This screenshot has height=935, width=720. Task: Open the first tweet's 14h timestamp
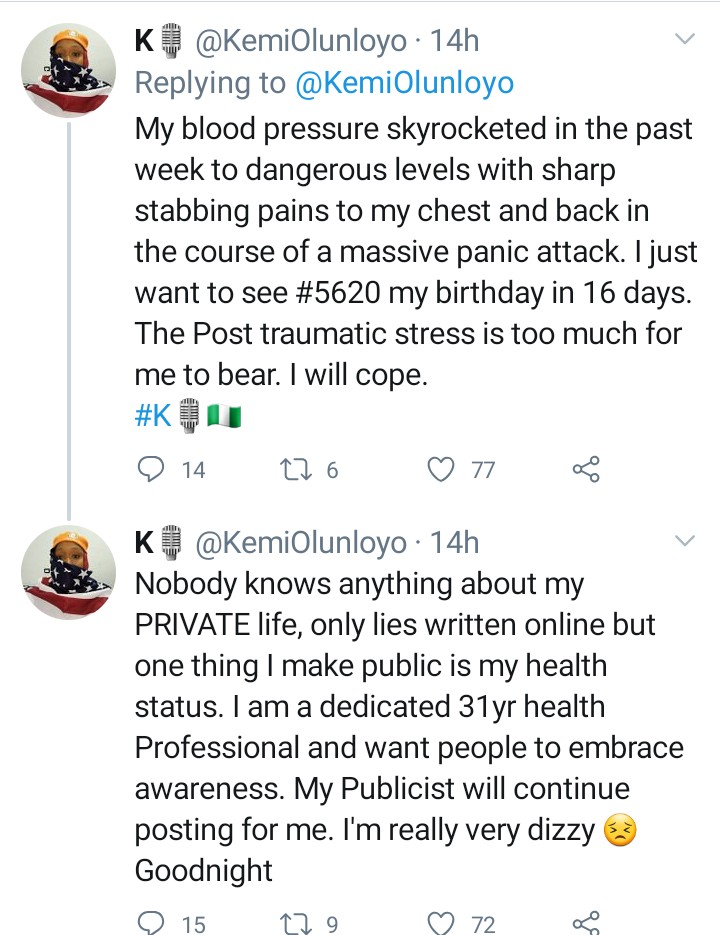[x=454, y=41]
